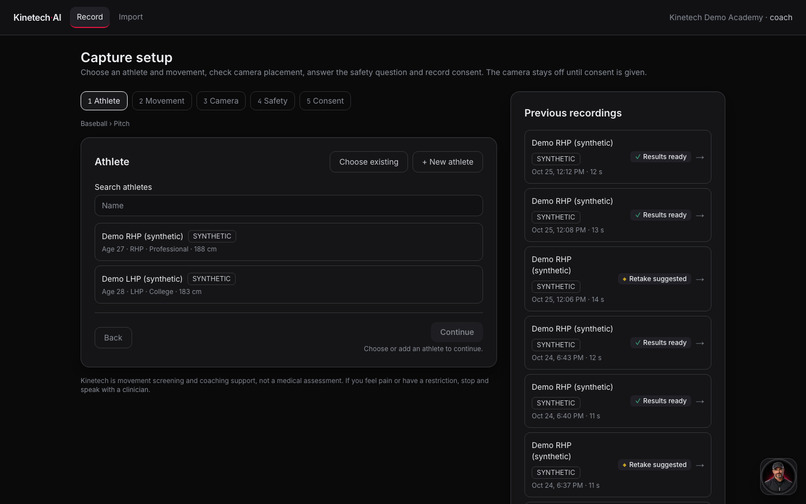Focus the Name search field
Image resolution: width=806 pixels, height=504 pixels.
coord(288,206)
